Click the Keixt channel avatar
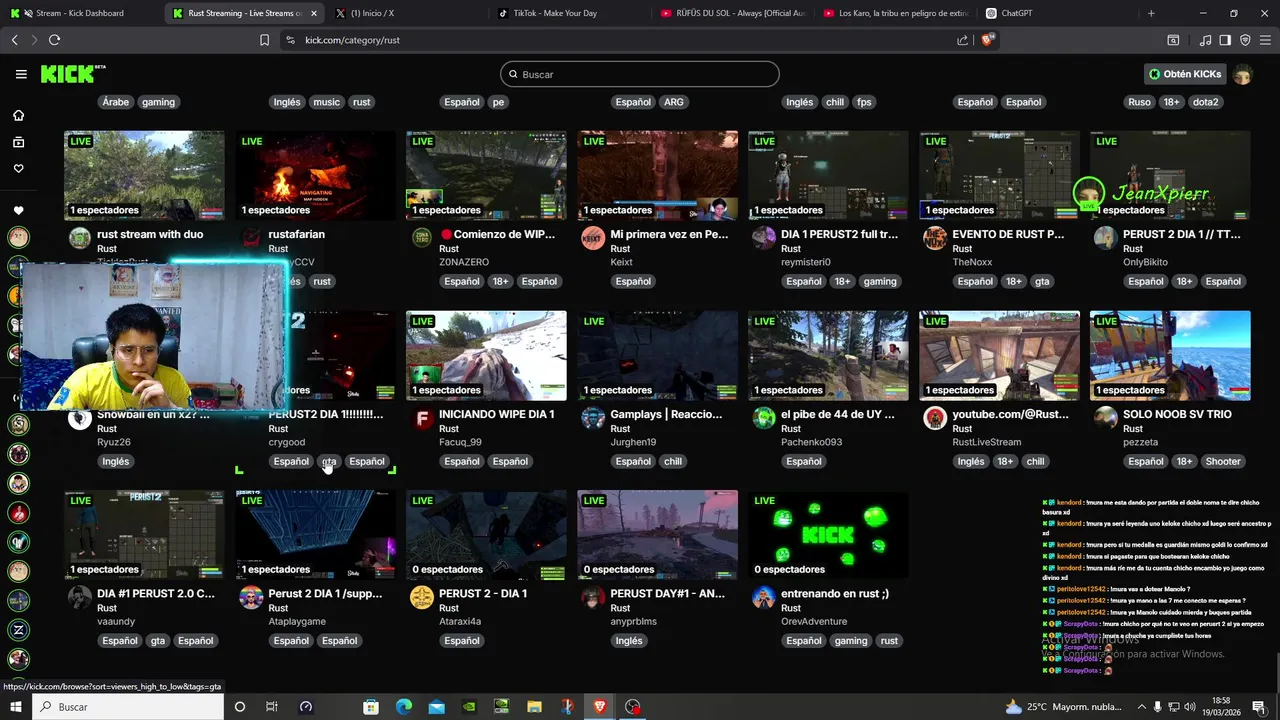Viewport: 1280px width, 720px height. click(x=594, y=238)
